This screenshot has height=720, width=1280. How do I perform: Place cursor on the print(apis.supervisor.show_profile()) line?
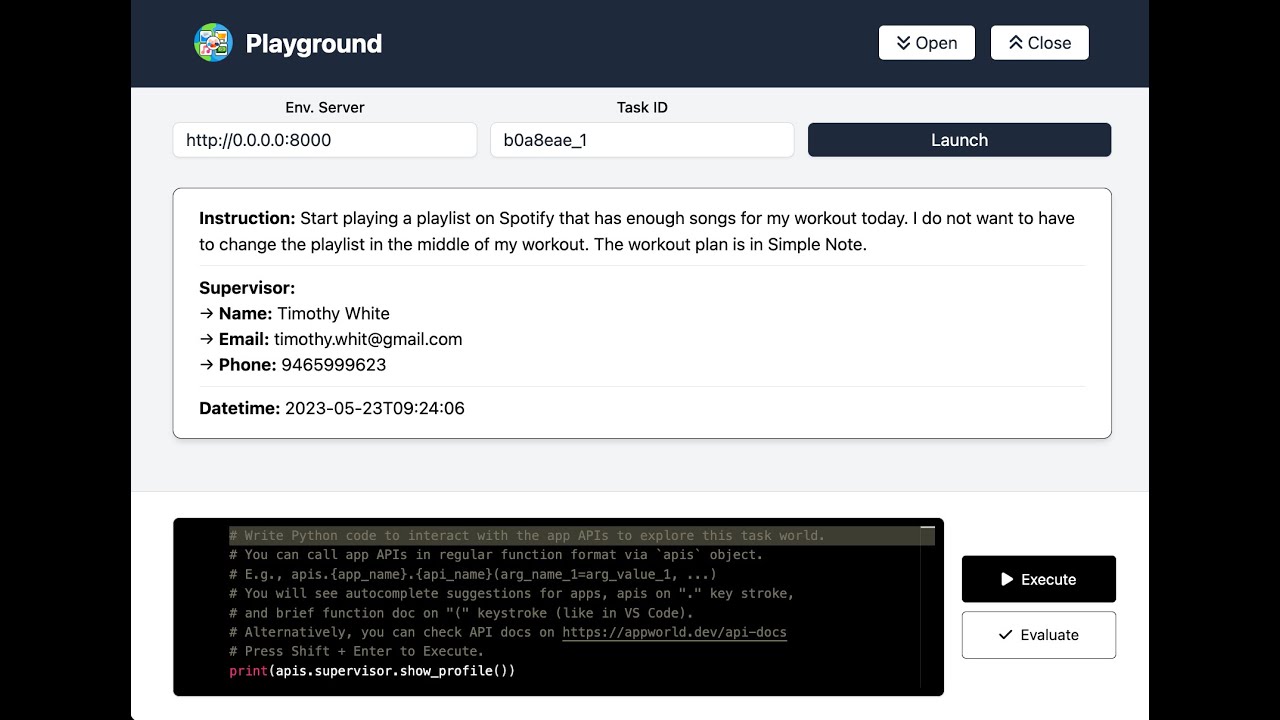[x=372, y=671]
